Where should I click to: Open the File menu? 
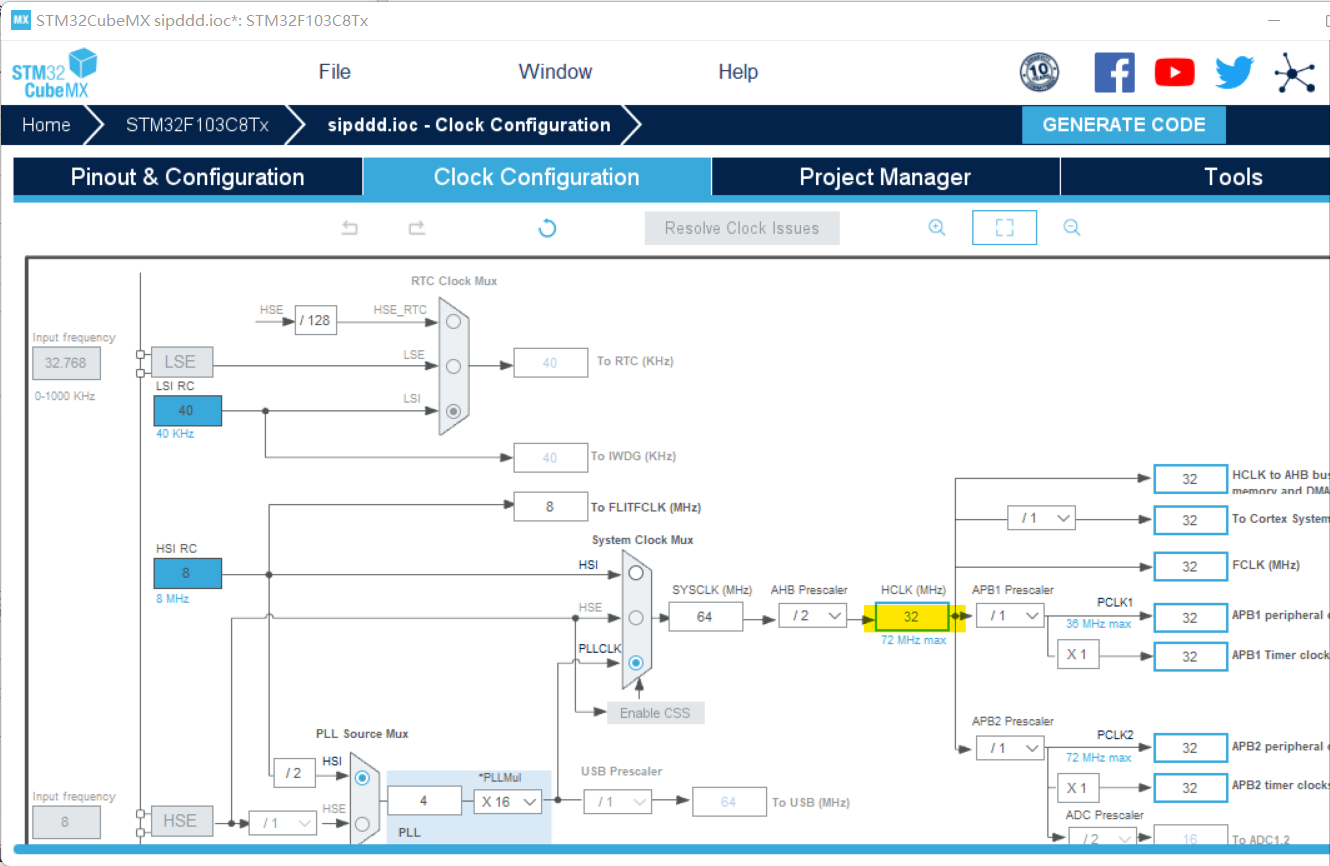pyautogui.click(x=335, y=72)
